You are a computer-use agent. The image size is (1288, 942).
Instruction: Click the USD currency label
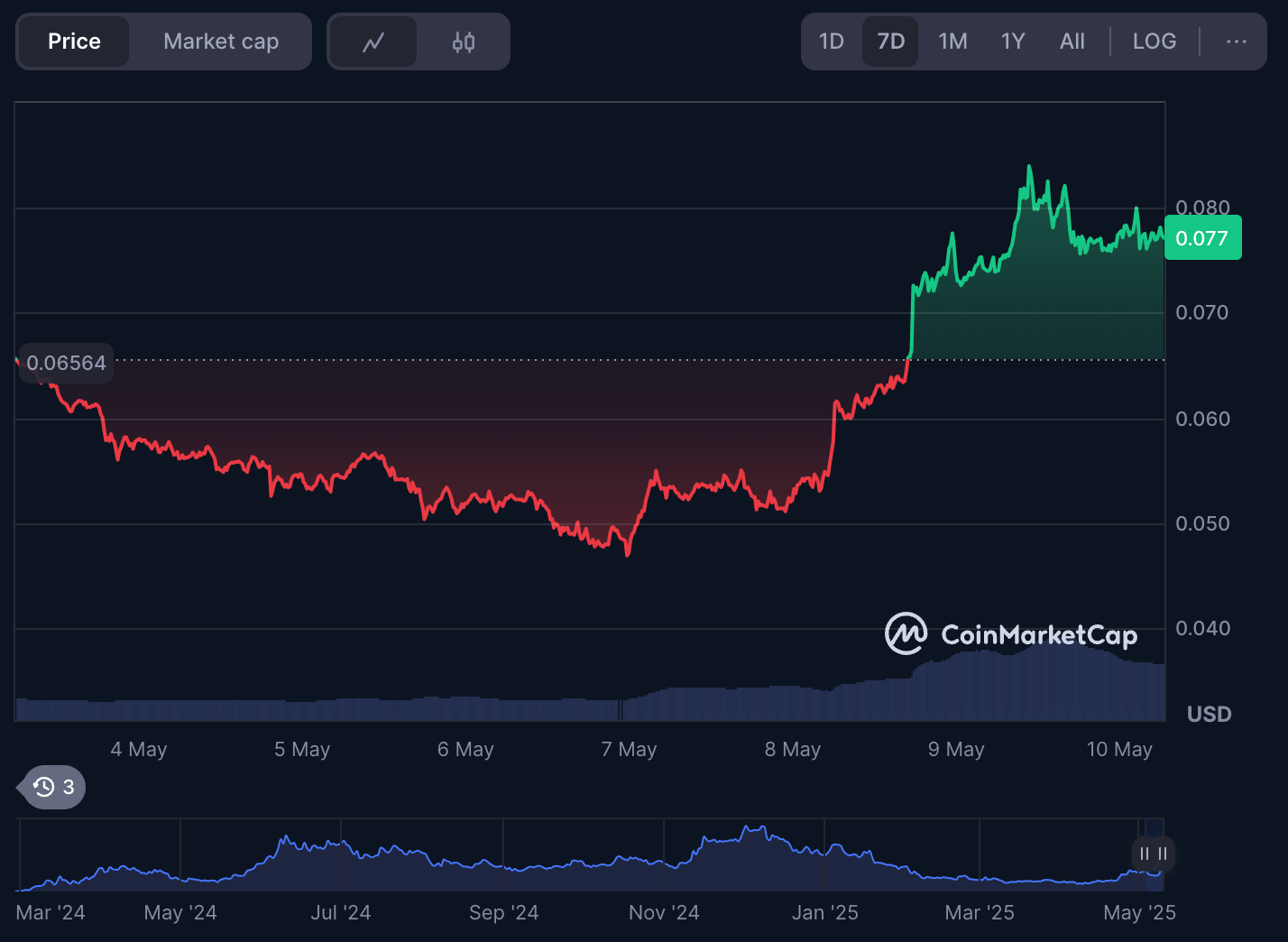[1209, 714]
